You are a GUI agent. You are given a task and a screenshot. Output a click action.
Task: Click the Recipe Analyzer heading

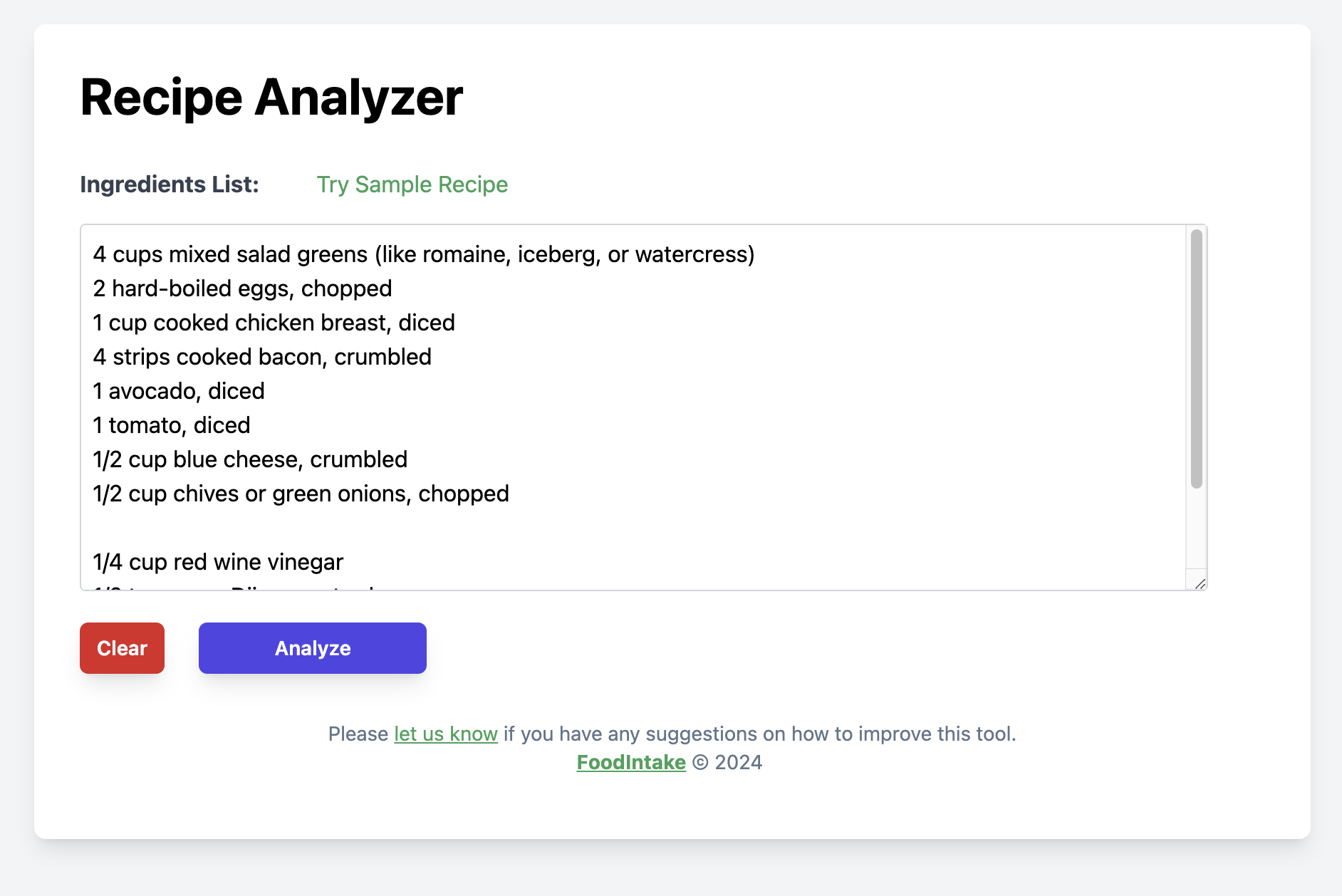271,98
